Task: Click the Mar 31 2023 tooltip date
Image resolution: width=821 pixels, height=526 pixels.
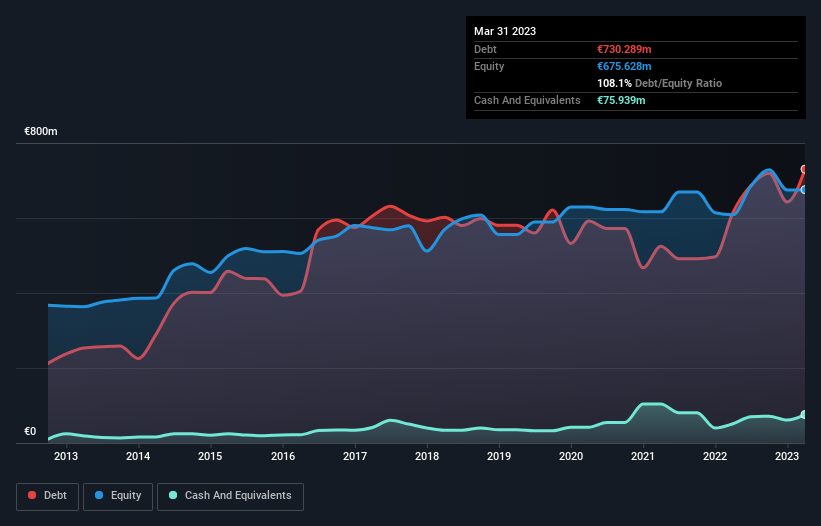Action: click(x=505, y=31)
